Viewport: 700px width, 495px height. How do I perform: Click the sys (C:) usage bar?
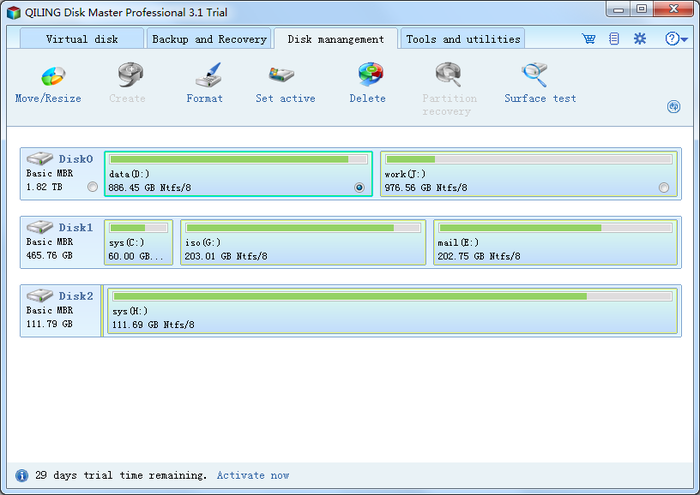pos(138,228)
